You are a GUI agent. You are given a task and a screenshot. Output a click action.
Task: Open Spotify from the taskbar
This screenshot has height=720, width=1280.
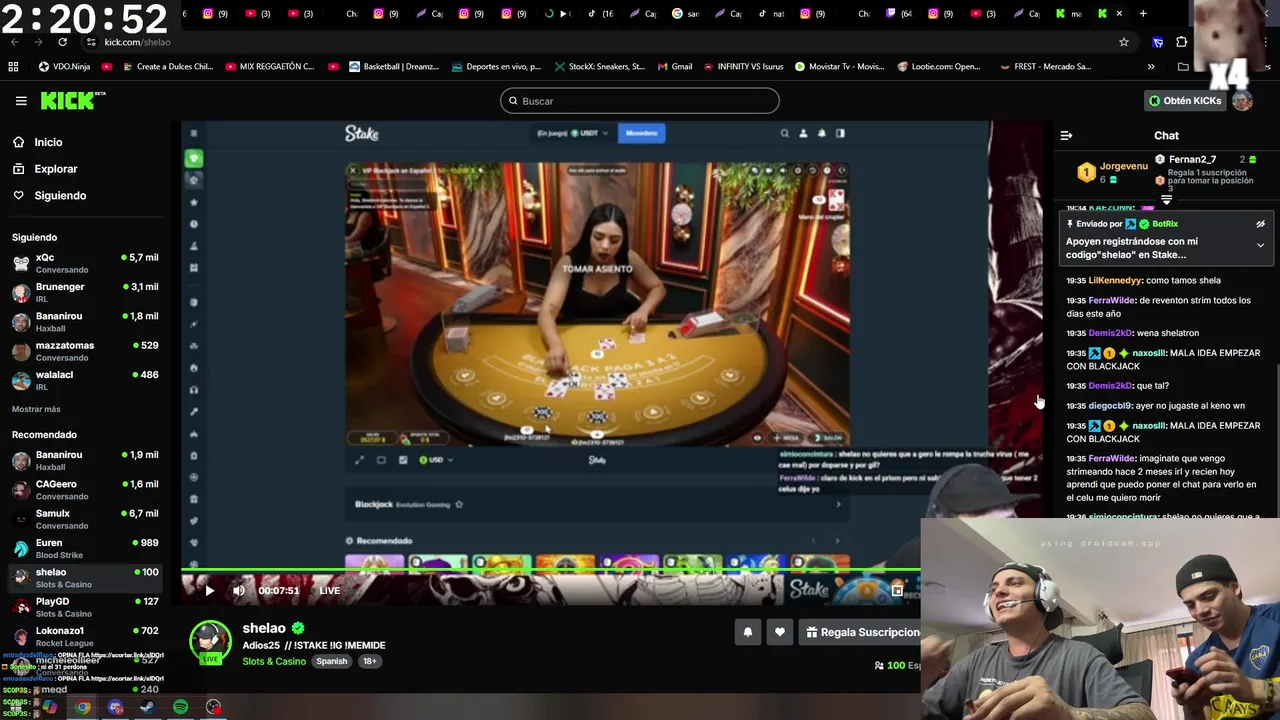coord(180,707)
